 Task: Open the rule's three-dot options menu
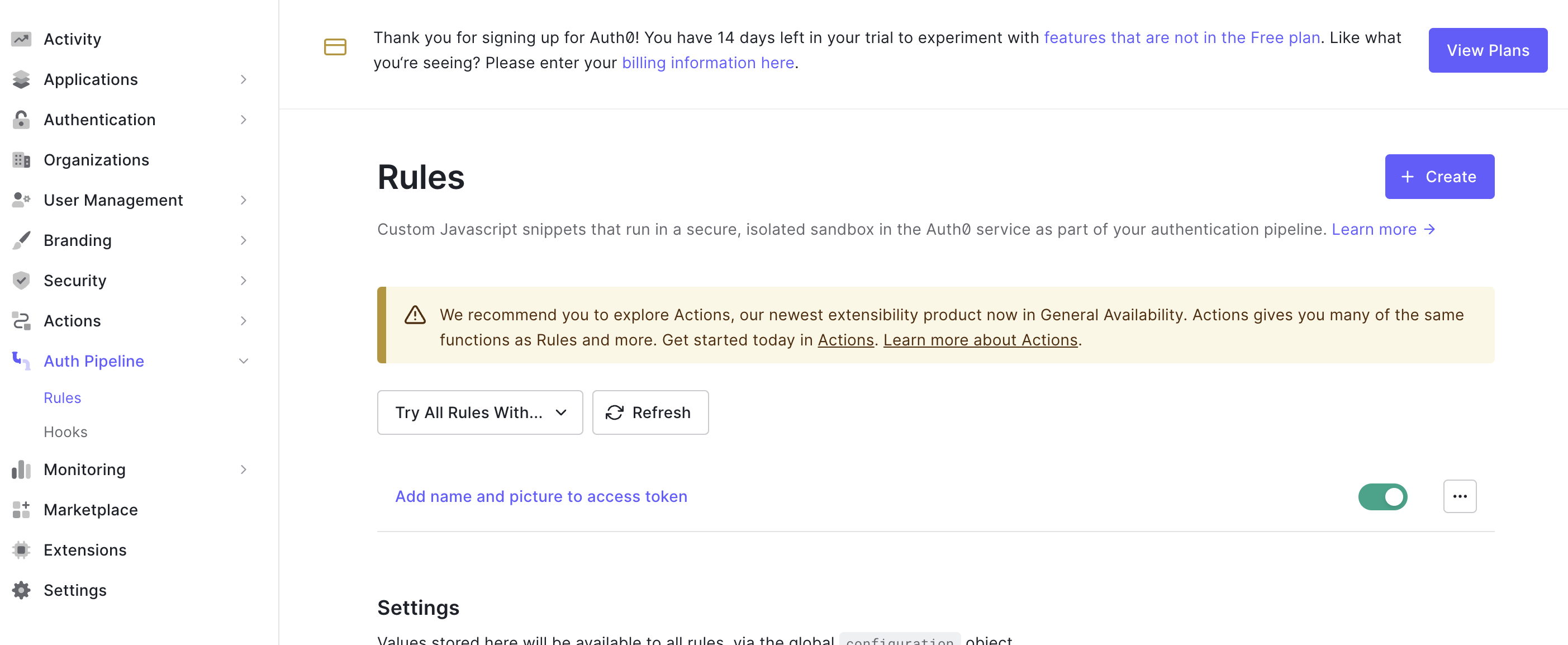[1459, 496]
